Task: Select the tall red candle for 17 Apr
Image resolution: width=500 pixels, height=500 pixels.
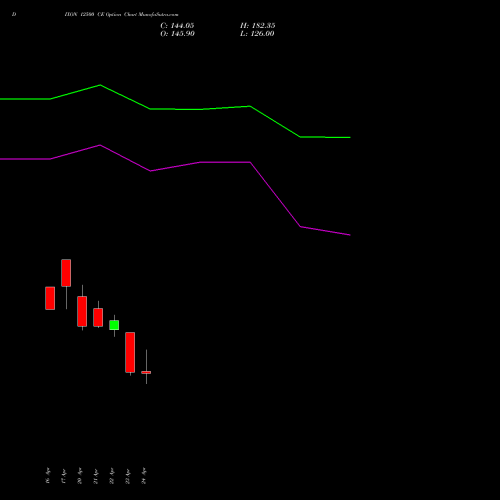Action: click(66, 273)
